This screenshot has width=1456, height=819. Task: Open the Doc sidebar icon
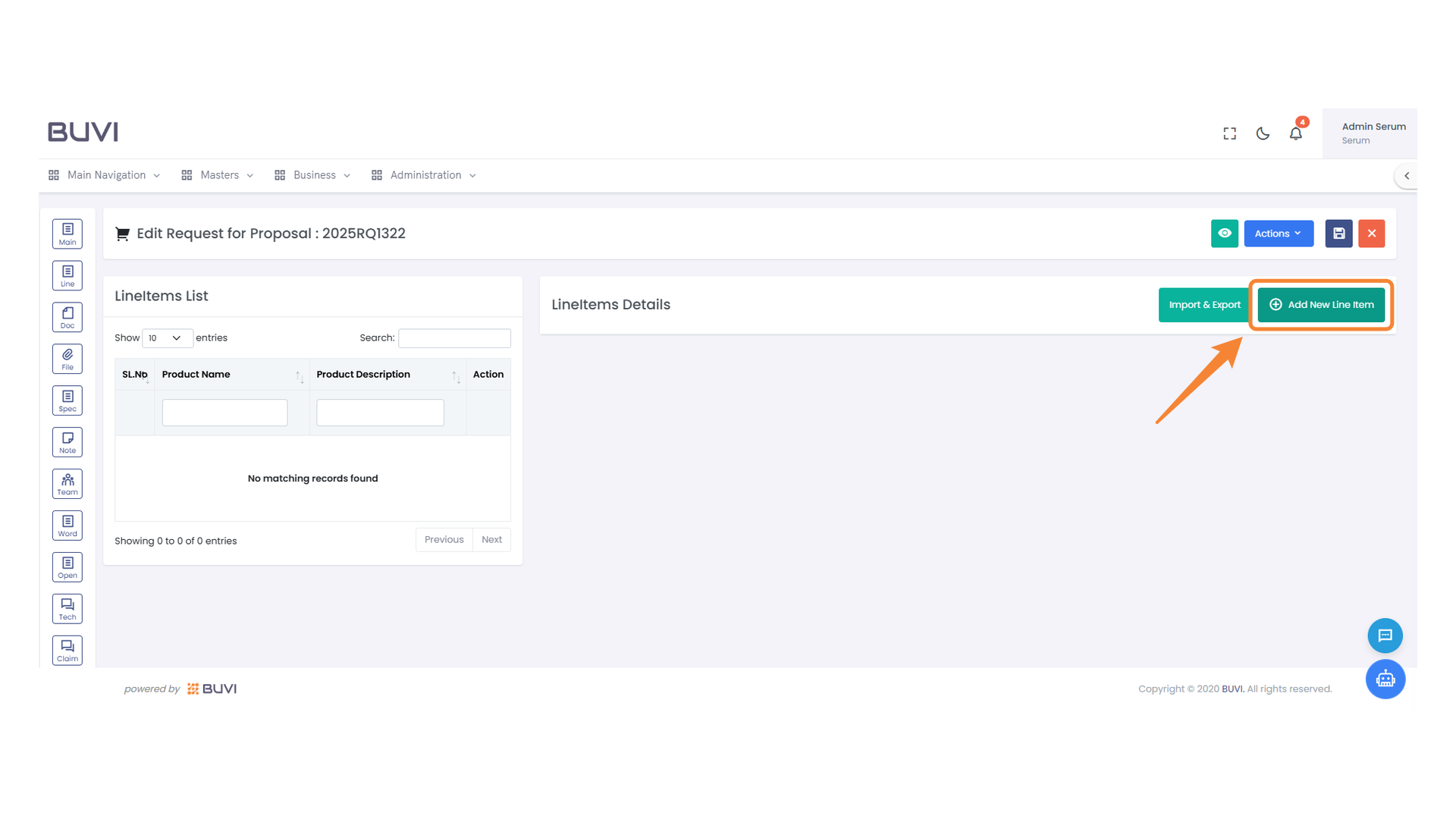coord(67,317)
